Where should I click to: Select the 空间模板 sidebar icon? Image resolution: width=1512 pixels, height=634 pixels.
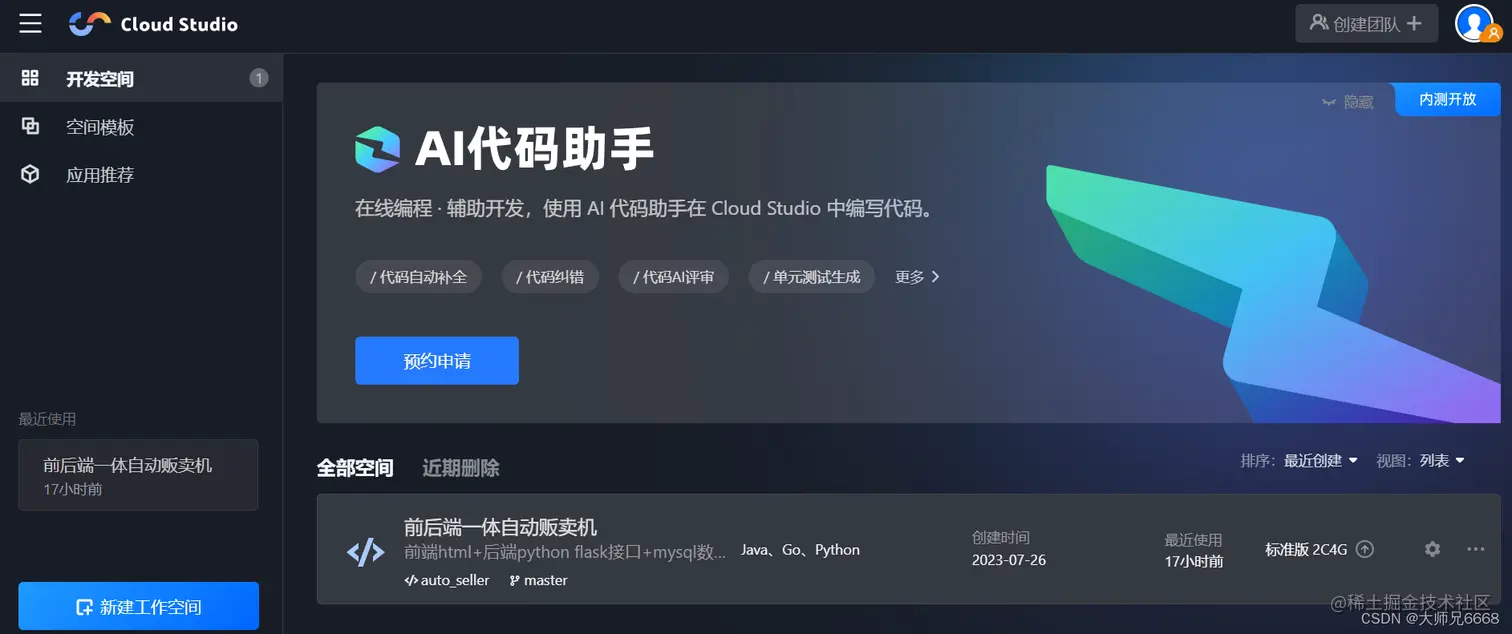click(x=29, y=126)
